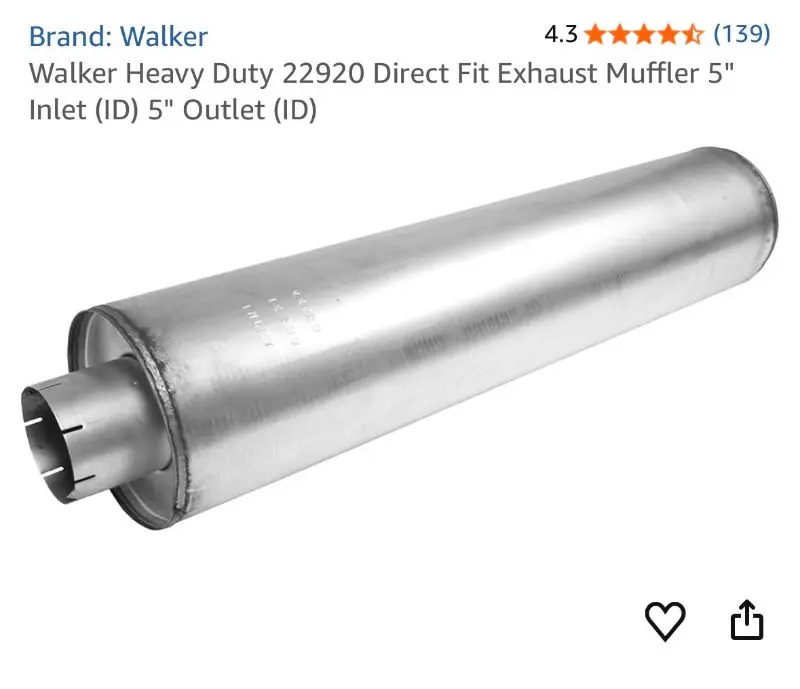
Task: Open the share icon
Action: [x=747, y=620]
